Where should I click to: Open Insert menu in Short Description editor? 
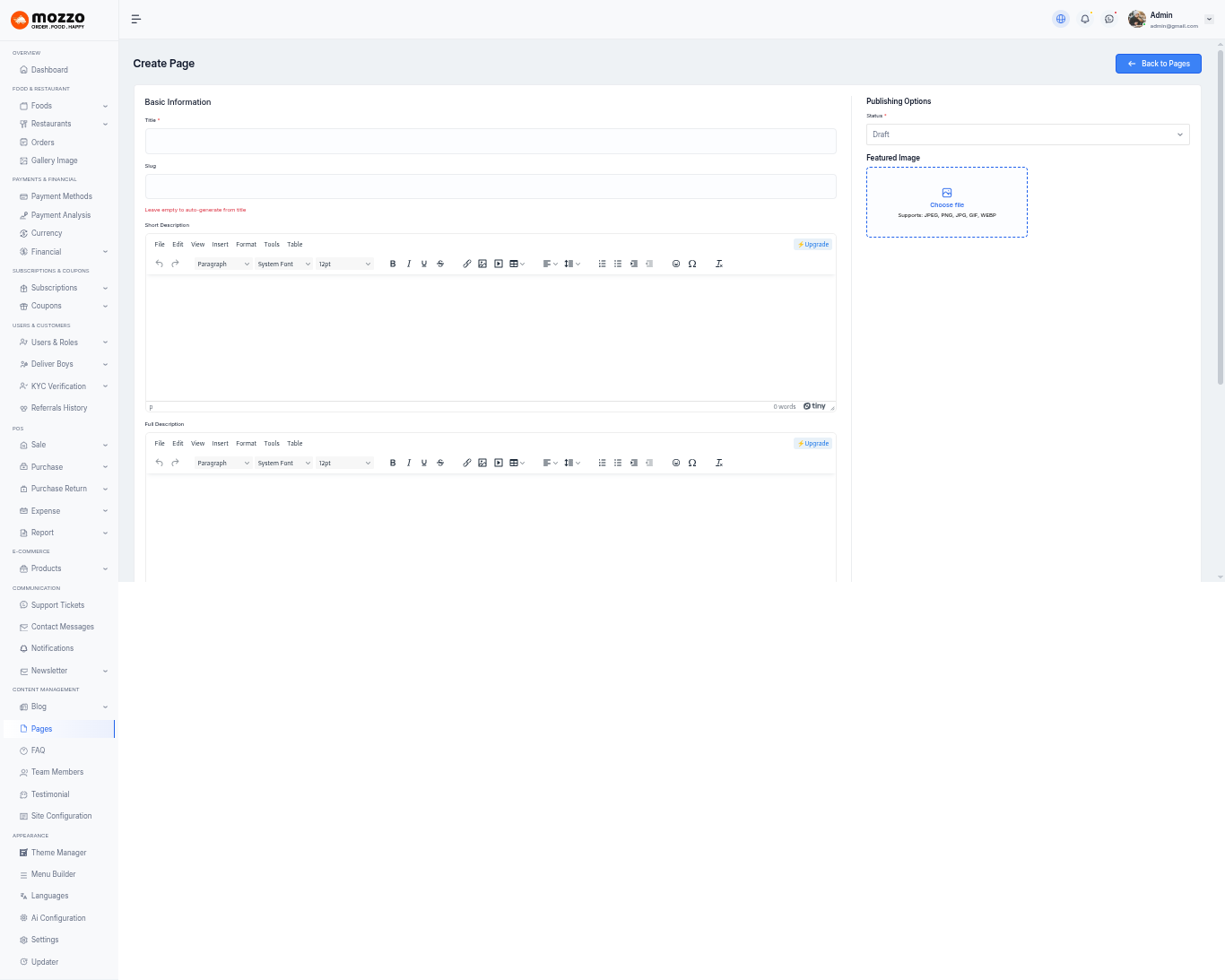click(220, 244)
